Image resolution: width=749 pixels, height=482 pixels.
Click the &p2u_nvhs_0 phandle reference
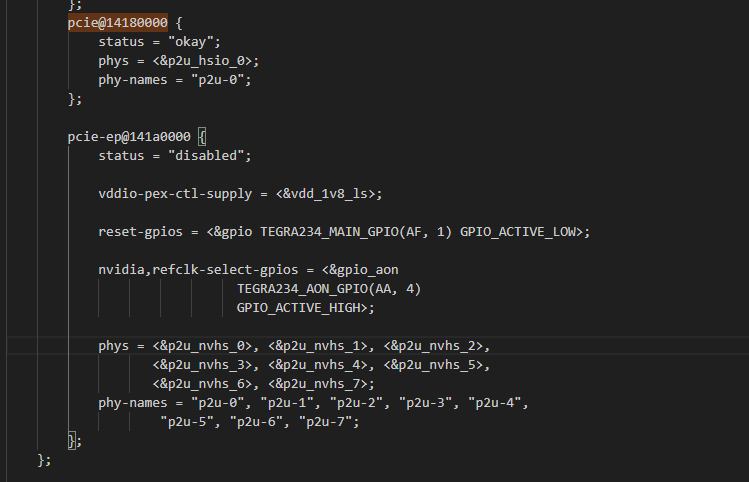(207, 345)
